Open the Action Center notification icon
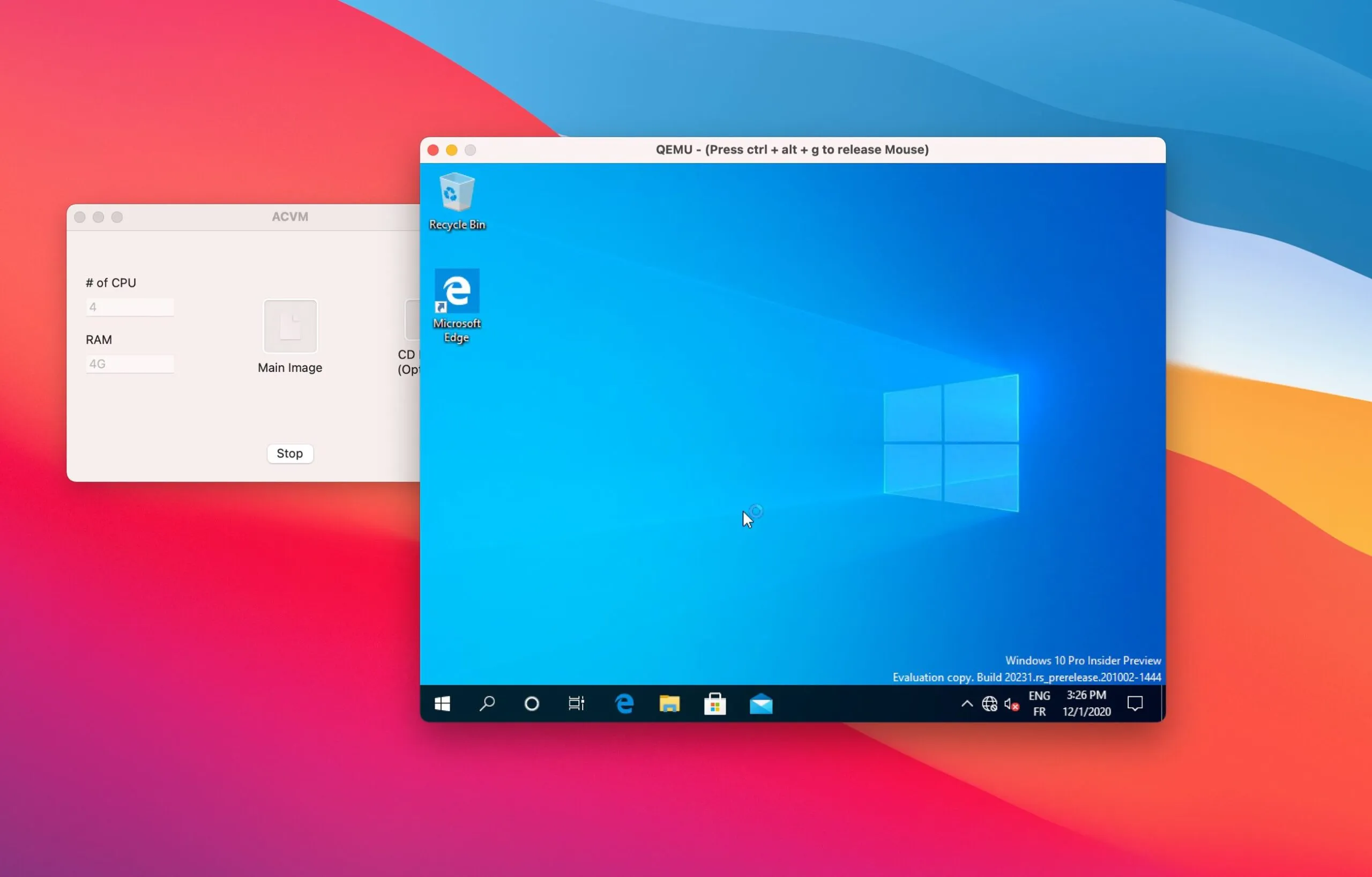1372x877 pixels. [x=1135, y=704]
